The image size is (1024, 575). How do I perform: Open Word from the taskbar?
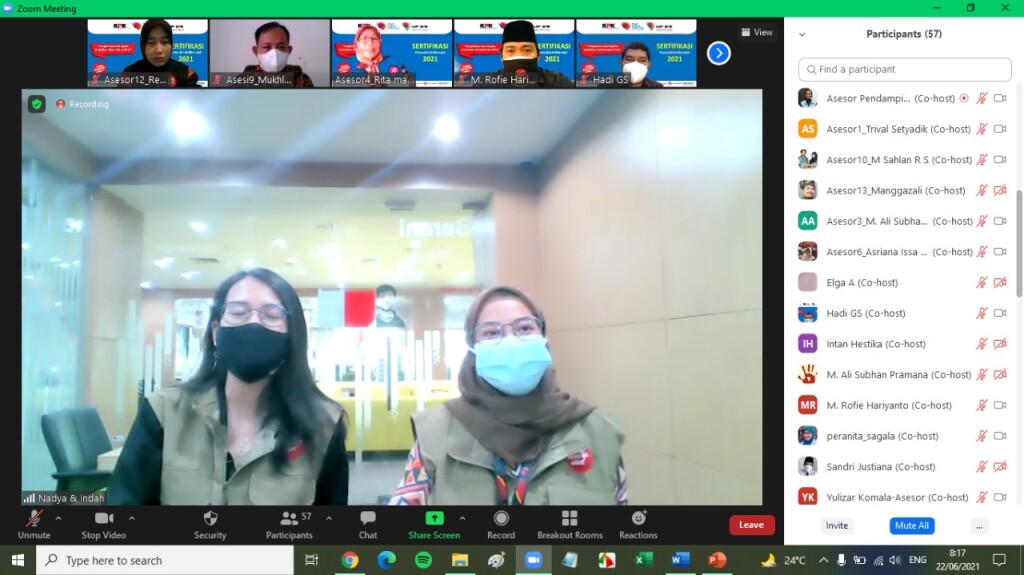[x=680, y=560]
